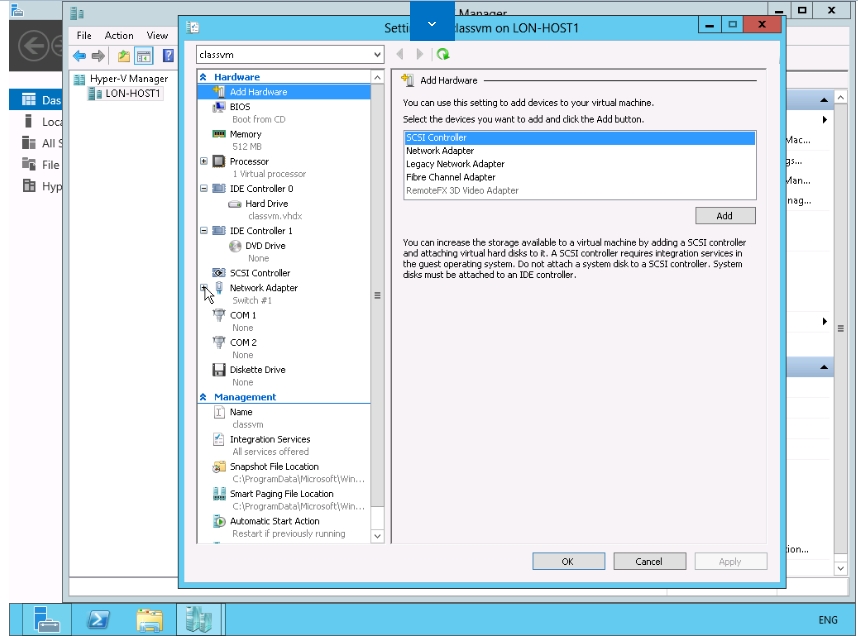Click the Smart Paging File Location icon
858x636 pixels.
point(219,494)
